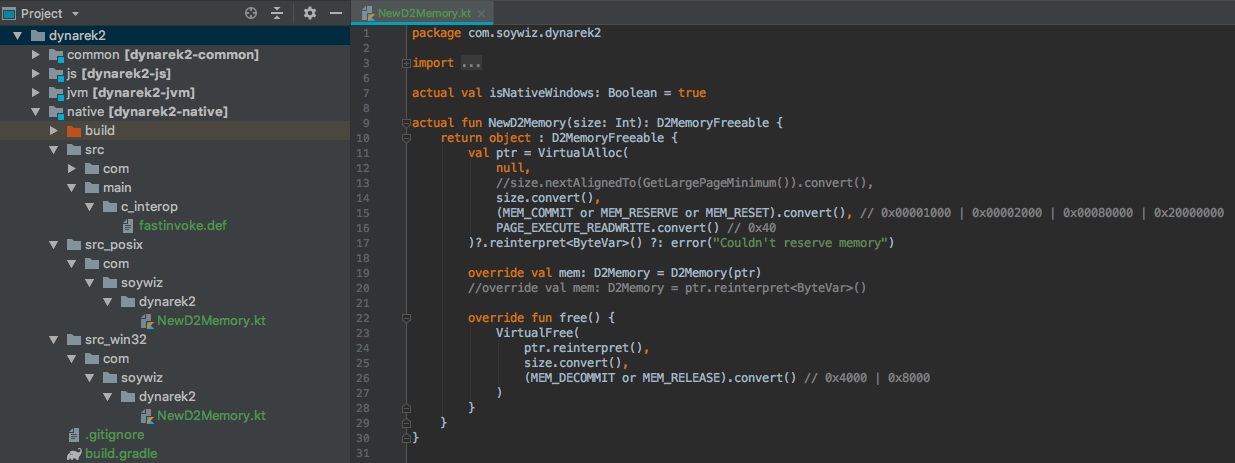The image size is (1235, 463).
Task: Click the scroll-from-source target icon
Action: coord(251,13)
